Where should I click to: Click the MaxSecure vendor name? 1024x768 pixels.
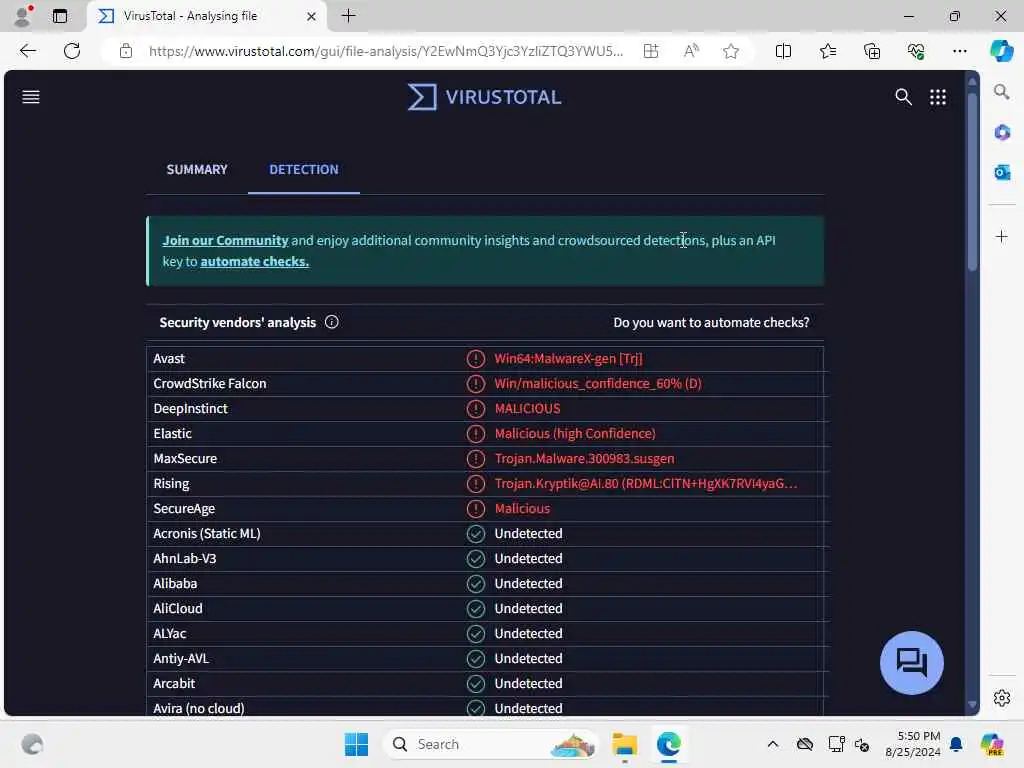point(185,458)
